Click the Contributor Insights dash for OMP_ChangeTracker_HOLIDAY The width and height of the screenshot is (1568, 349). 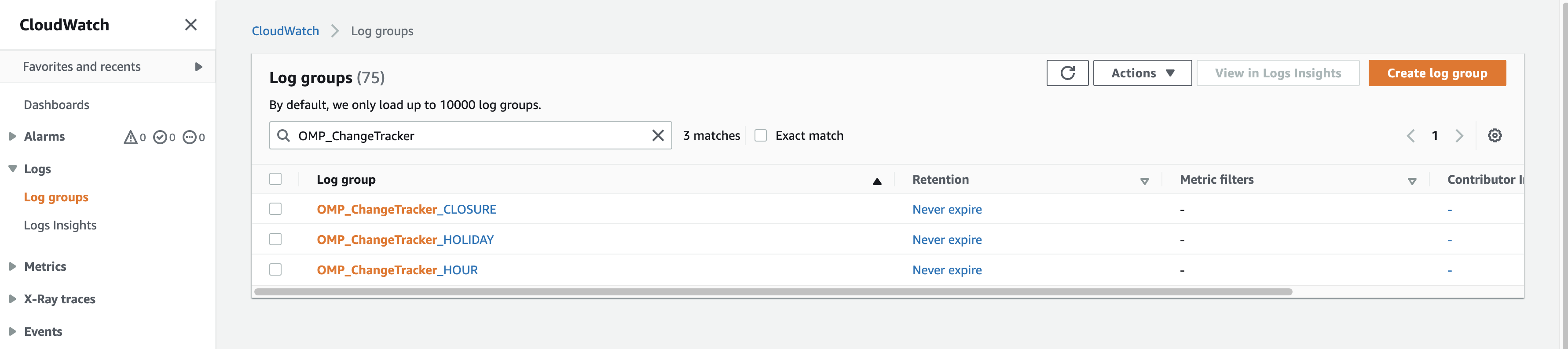pyautogui.click(x=1449, y=240)
